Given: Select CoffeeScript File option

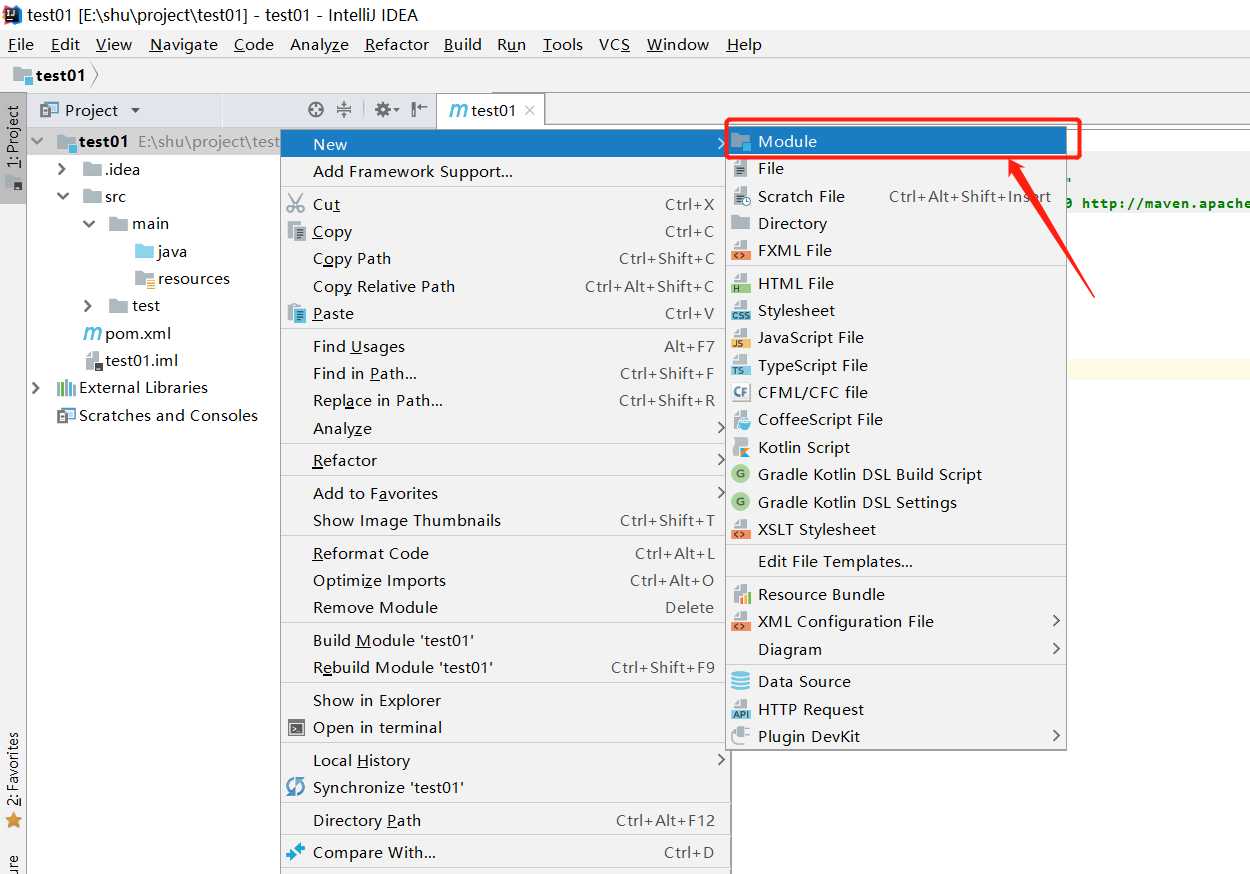Looking at the screenshot, I should click(x=896, y=419).
